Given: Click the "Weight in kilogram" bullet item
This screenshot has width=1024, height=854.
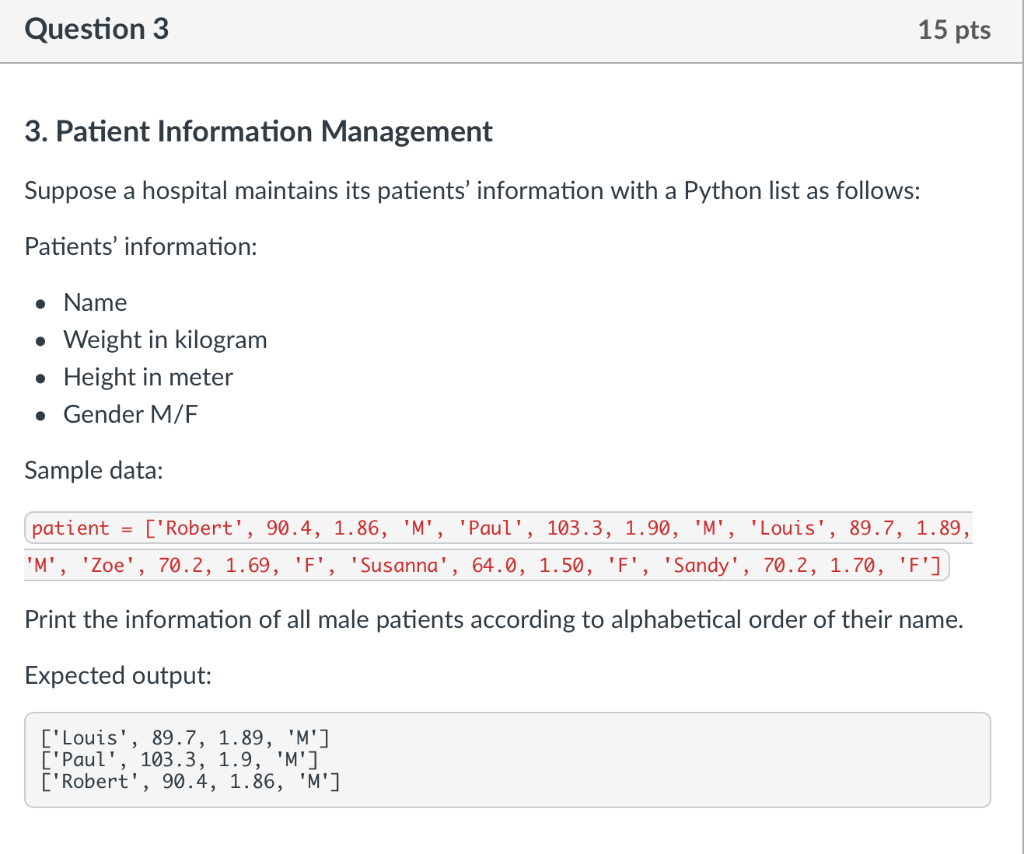Looking at the screenshot, I should [165, 340].
